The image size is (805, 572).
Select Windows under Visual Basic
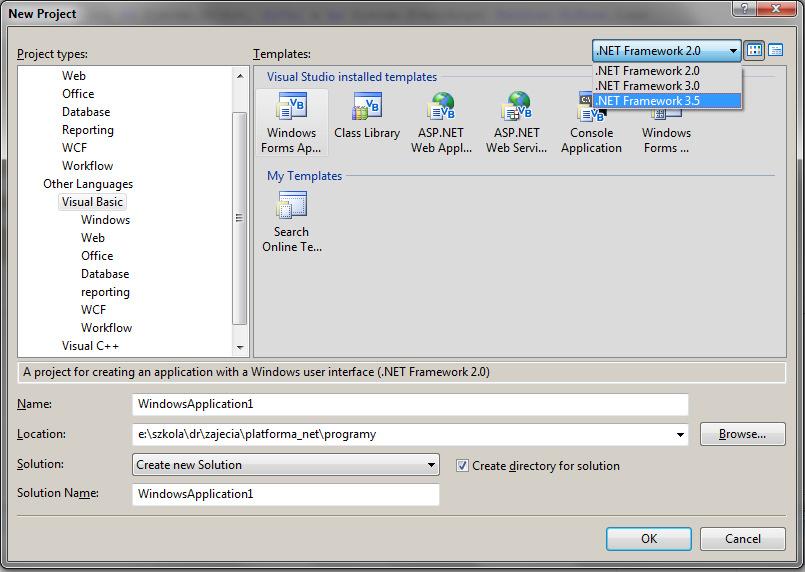pyautogui.click(x=105, y=220)
